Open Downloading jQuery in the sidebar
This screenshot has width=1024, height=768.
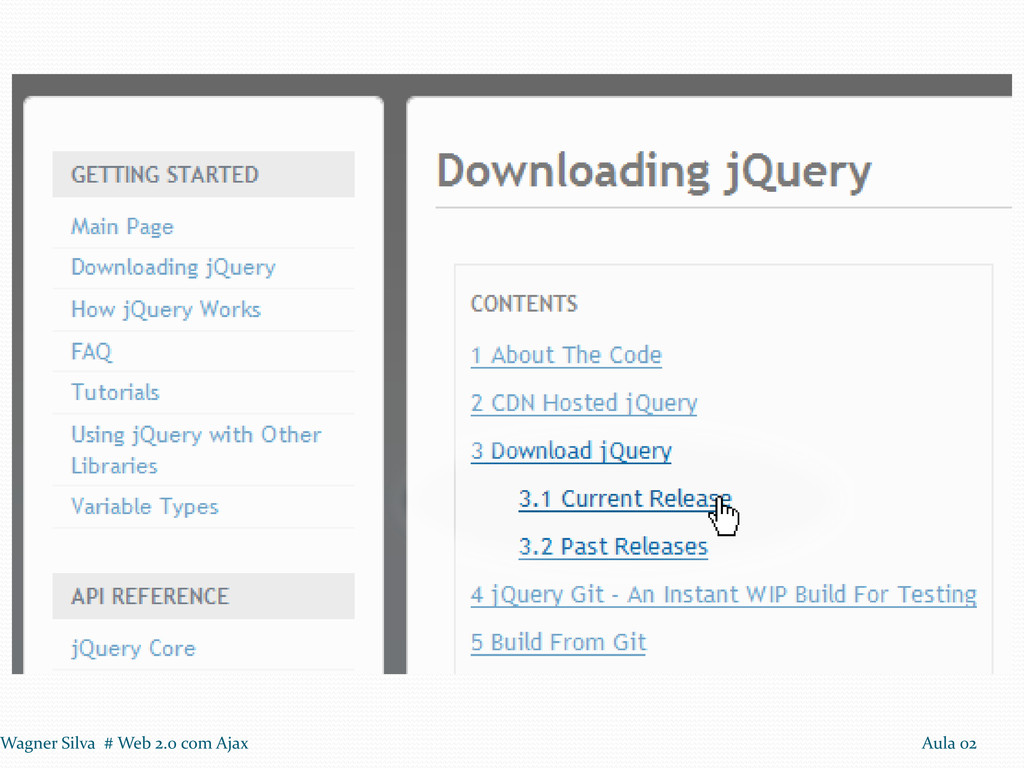click(173, 268)
